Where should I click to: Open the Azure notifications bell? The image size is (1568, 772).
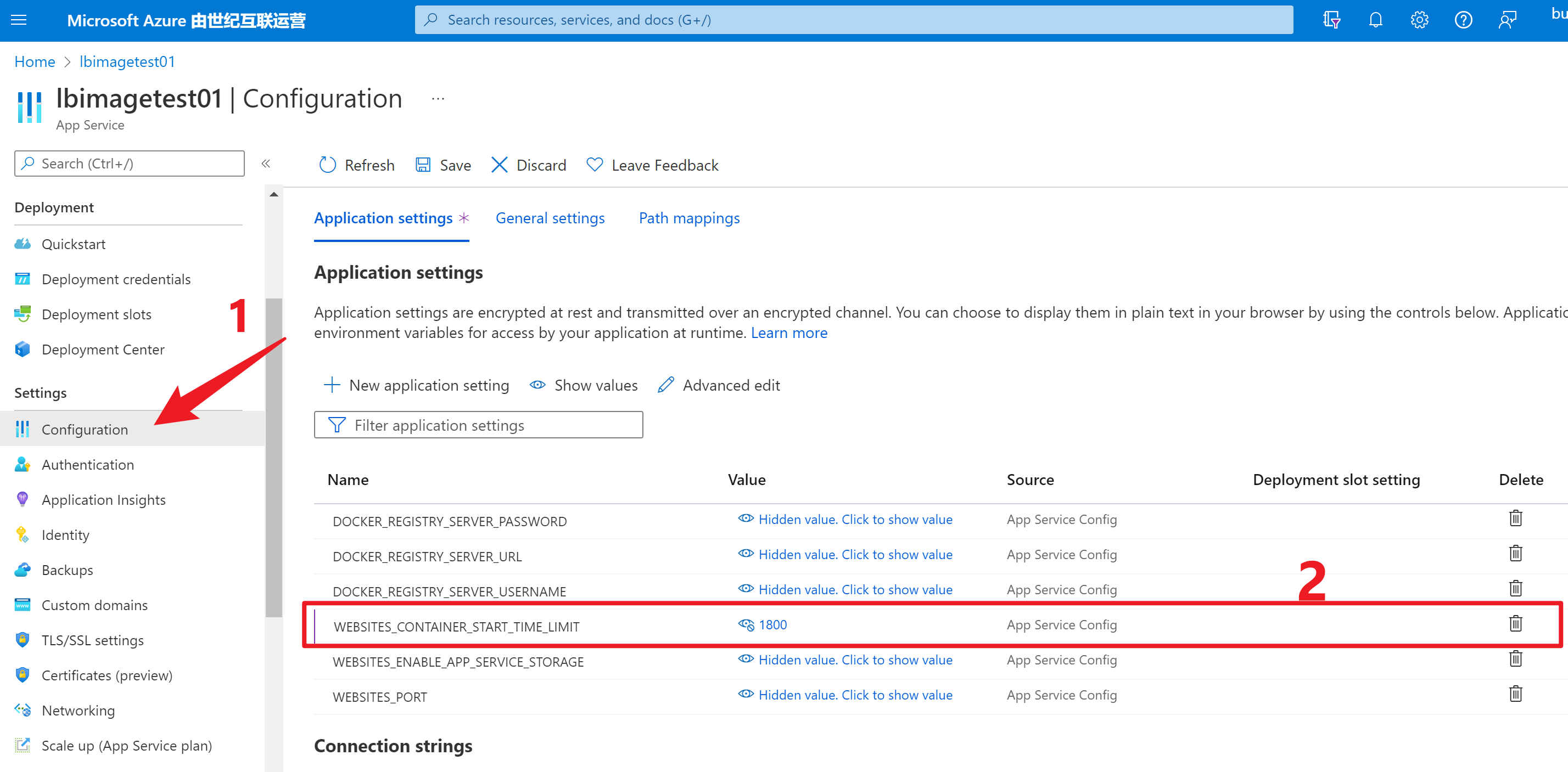[x=1375, y=20]
